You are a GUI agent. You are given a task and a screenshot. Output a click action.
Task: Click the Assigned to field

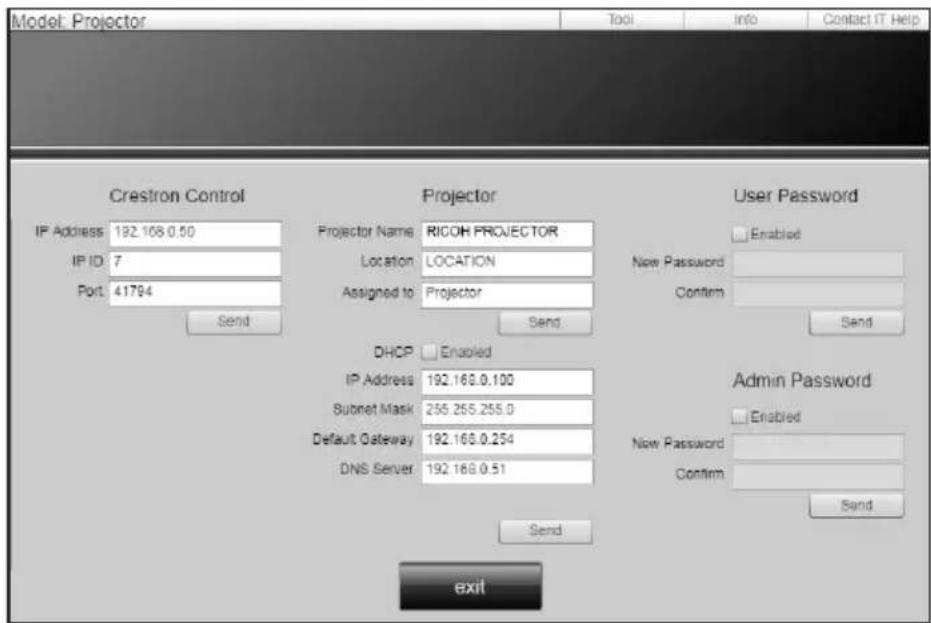(x=507, y=294)
